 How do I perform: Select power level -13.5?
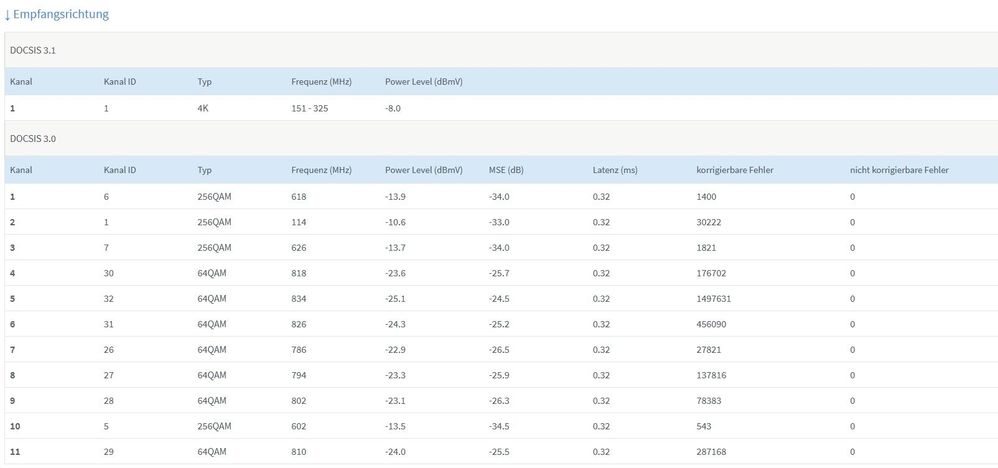tap(395, 426)
